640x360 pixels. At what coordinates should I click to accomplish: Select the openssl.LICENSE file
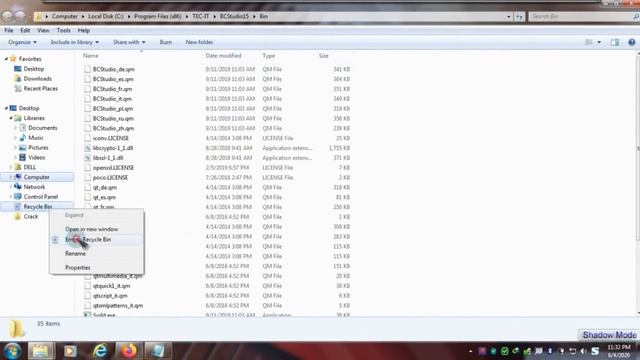click(113, 167)
